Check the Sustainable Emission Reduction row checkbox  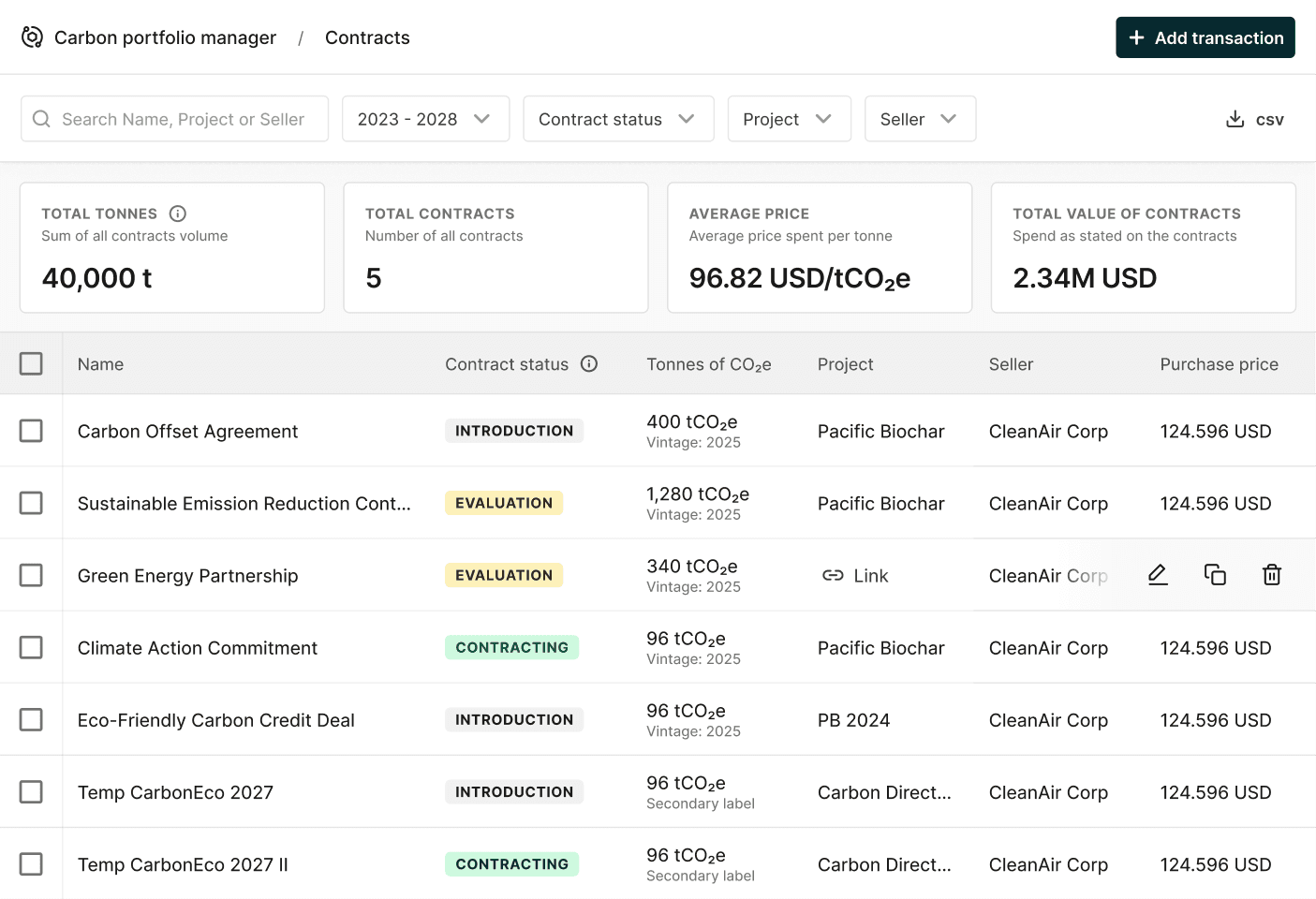pos(31,503)
